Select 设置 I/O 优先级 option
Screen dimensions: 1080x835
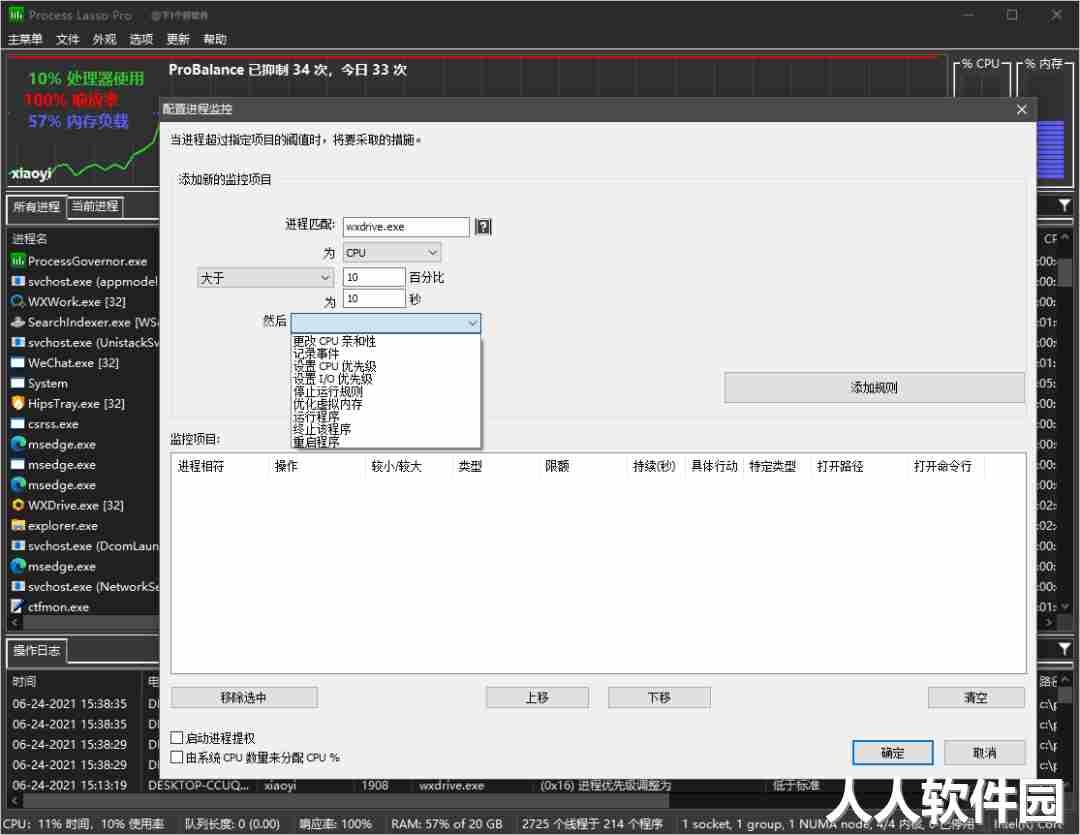pyautogui.click(x=333, y=379)
